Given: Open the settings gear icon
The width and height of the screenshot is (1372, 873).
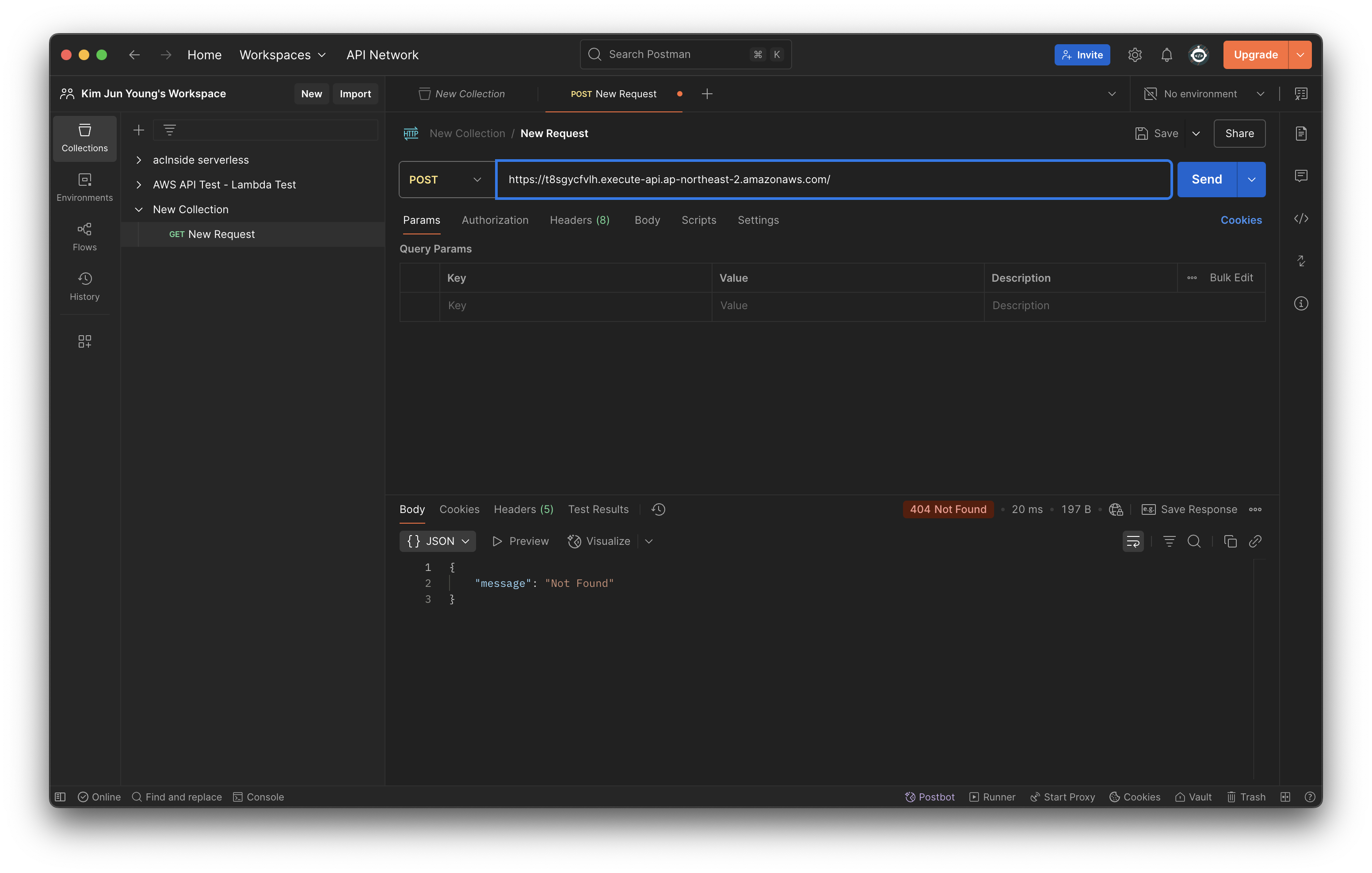Looking at the screenshot, I should coord(1134,55).
